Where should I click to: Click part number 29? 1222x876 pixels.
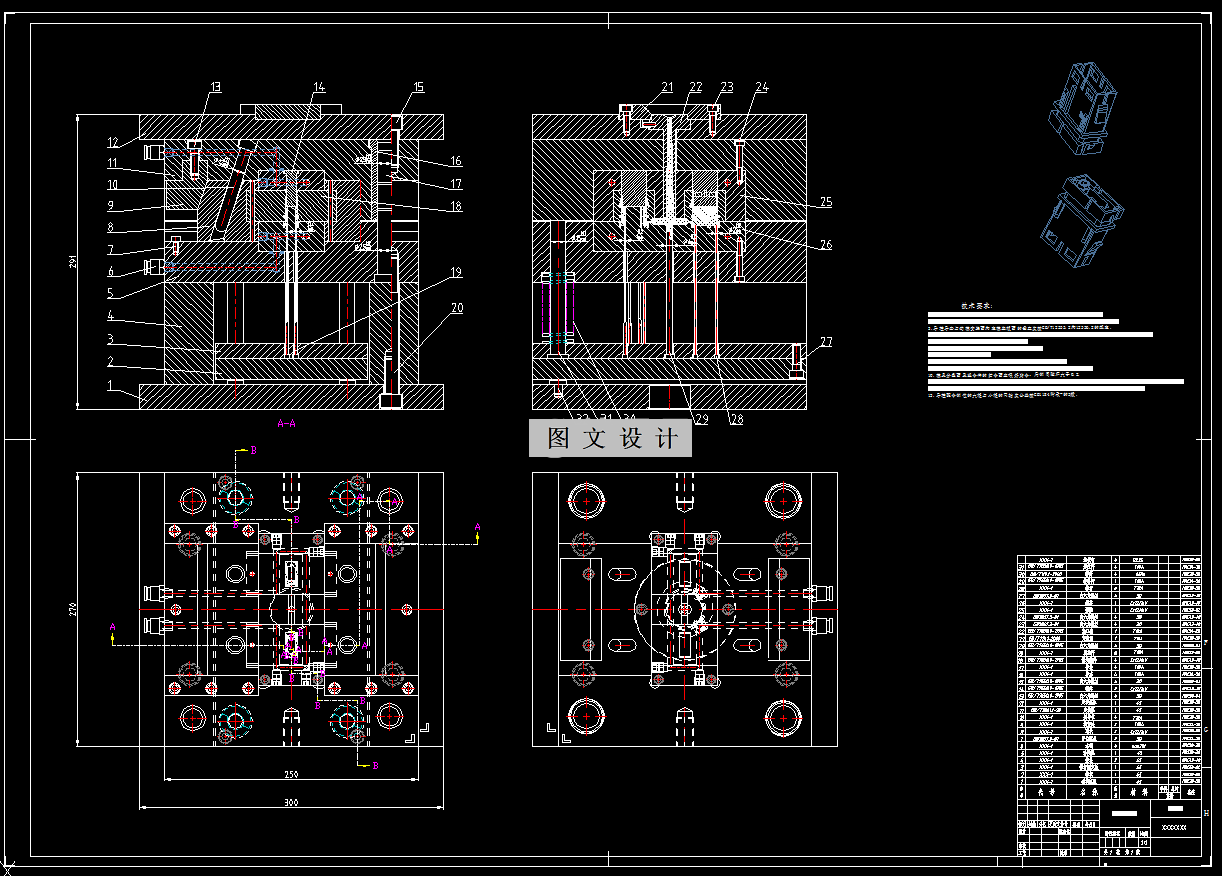(701, 420)
